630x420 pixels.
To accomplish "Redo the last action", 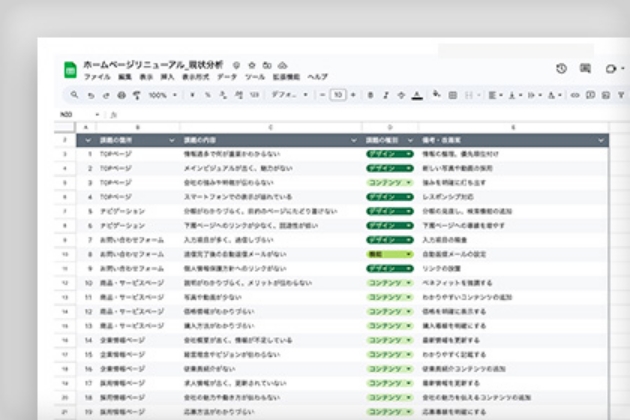I will pos(106,95).
